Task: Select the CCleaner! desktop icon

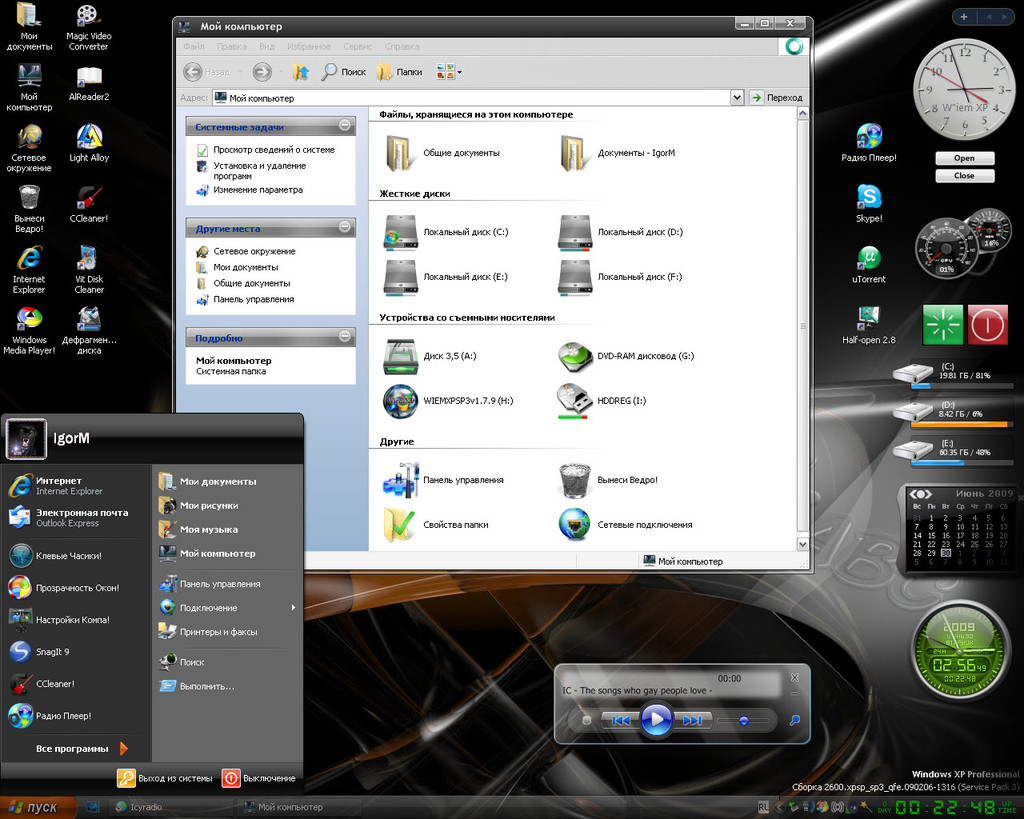Action: click(89, 204)
